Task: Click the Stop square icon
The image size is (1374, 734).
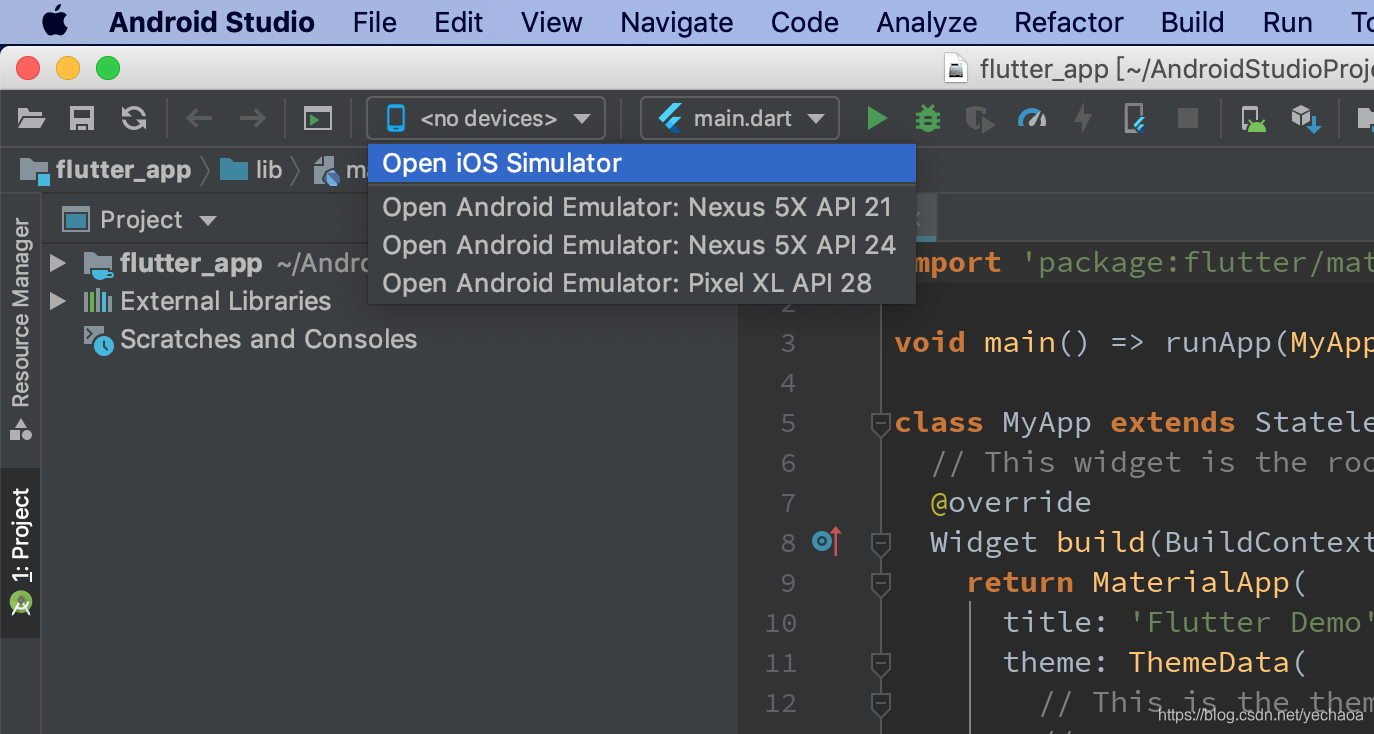Action: [1188, 119]
